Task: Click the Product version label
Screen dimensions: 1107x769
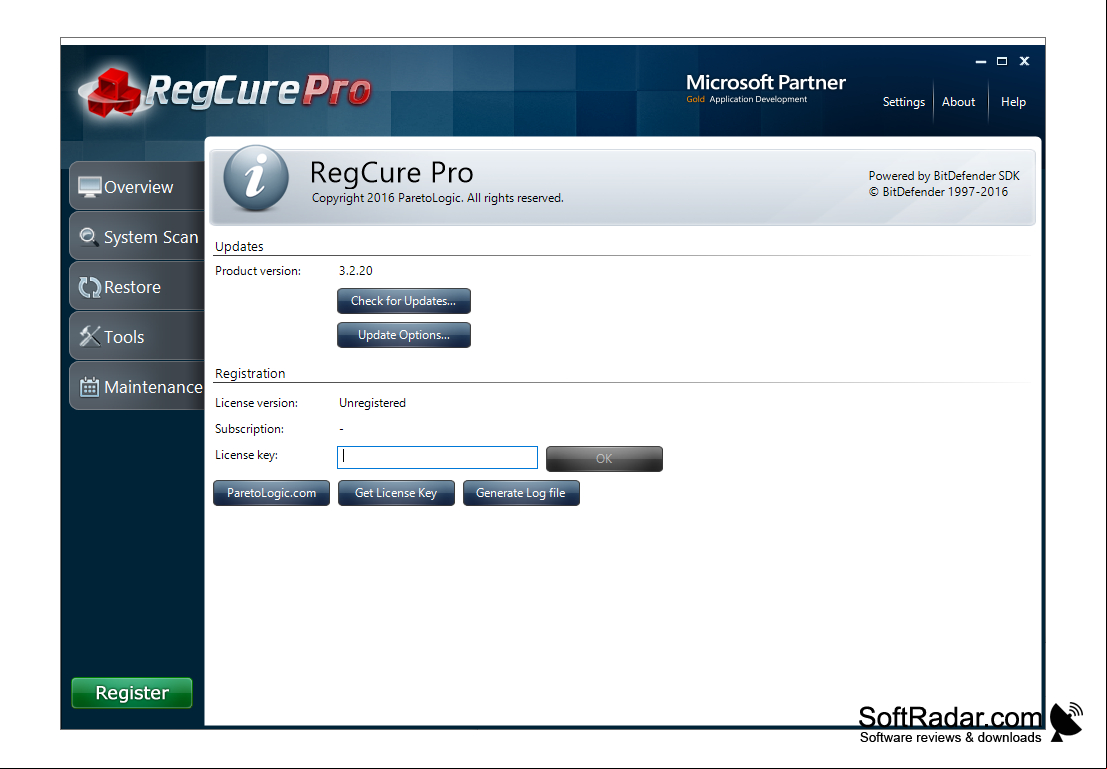Action: point(258,270)
